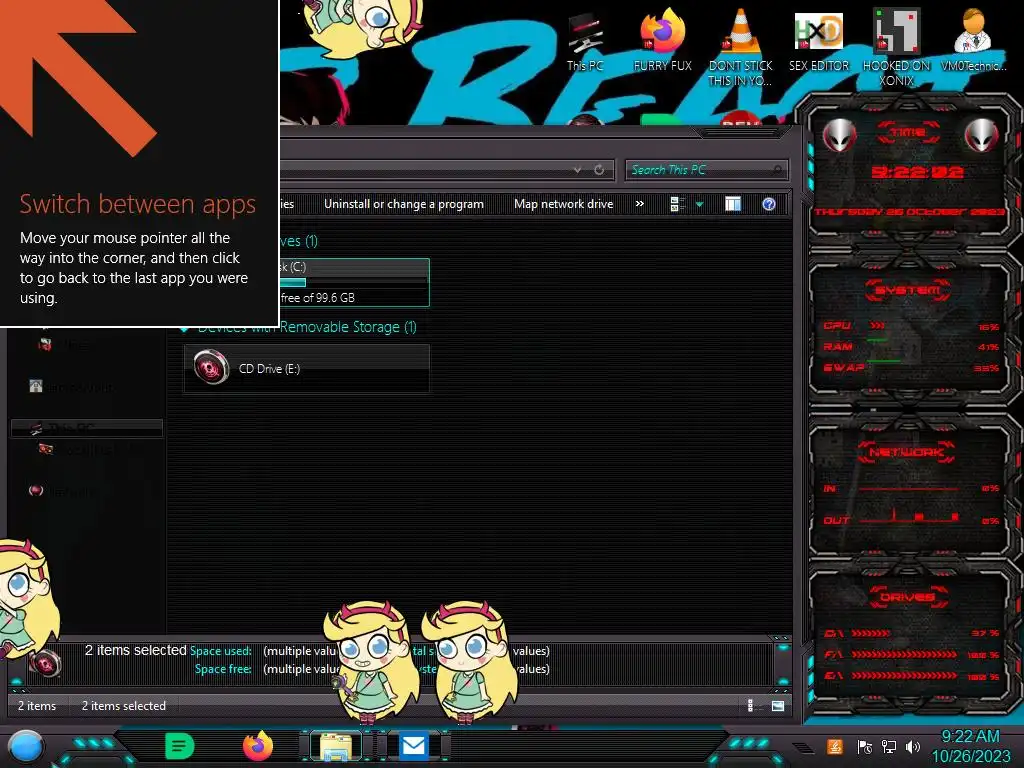Click the 2 items status bar text

37,706
